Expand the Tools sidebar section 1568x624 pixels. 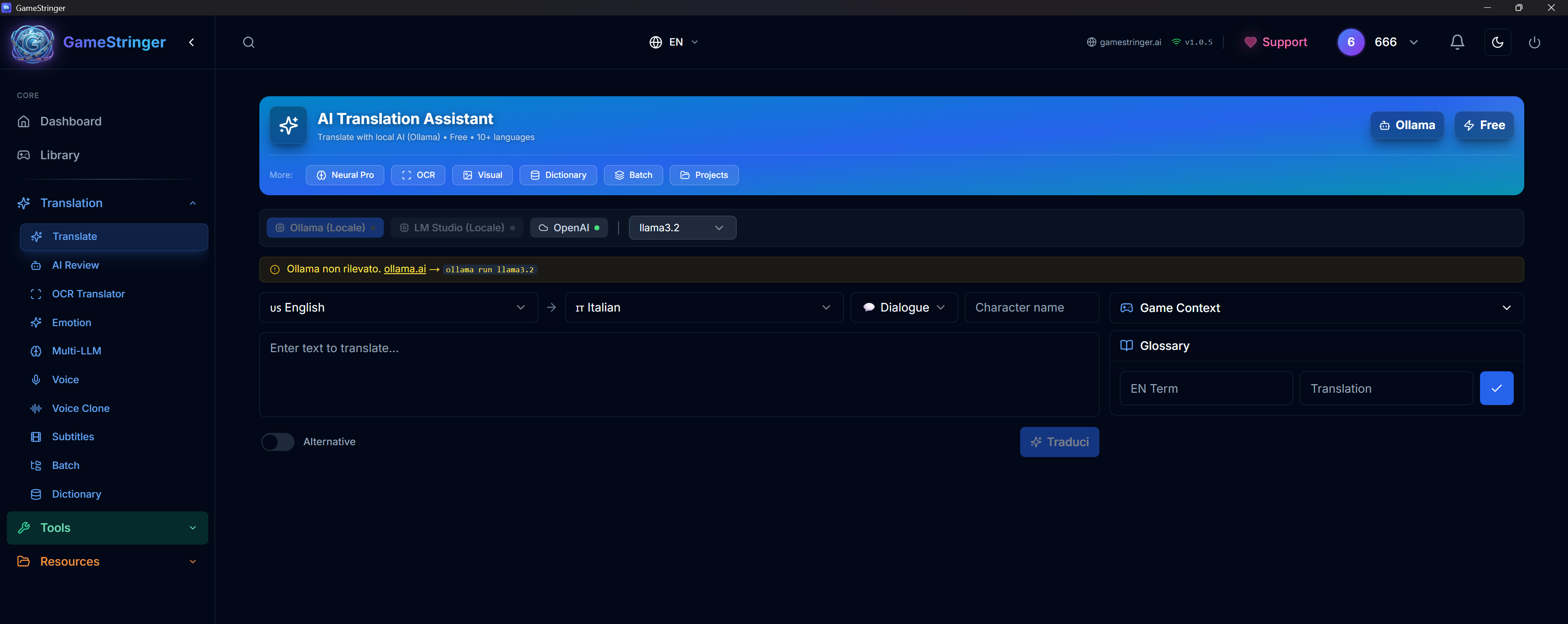coord(107,528)
